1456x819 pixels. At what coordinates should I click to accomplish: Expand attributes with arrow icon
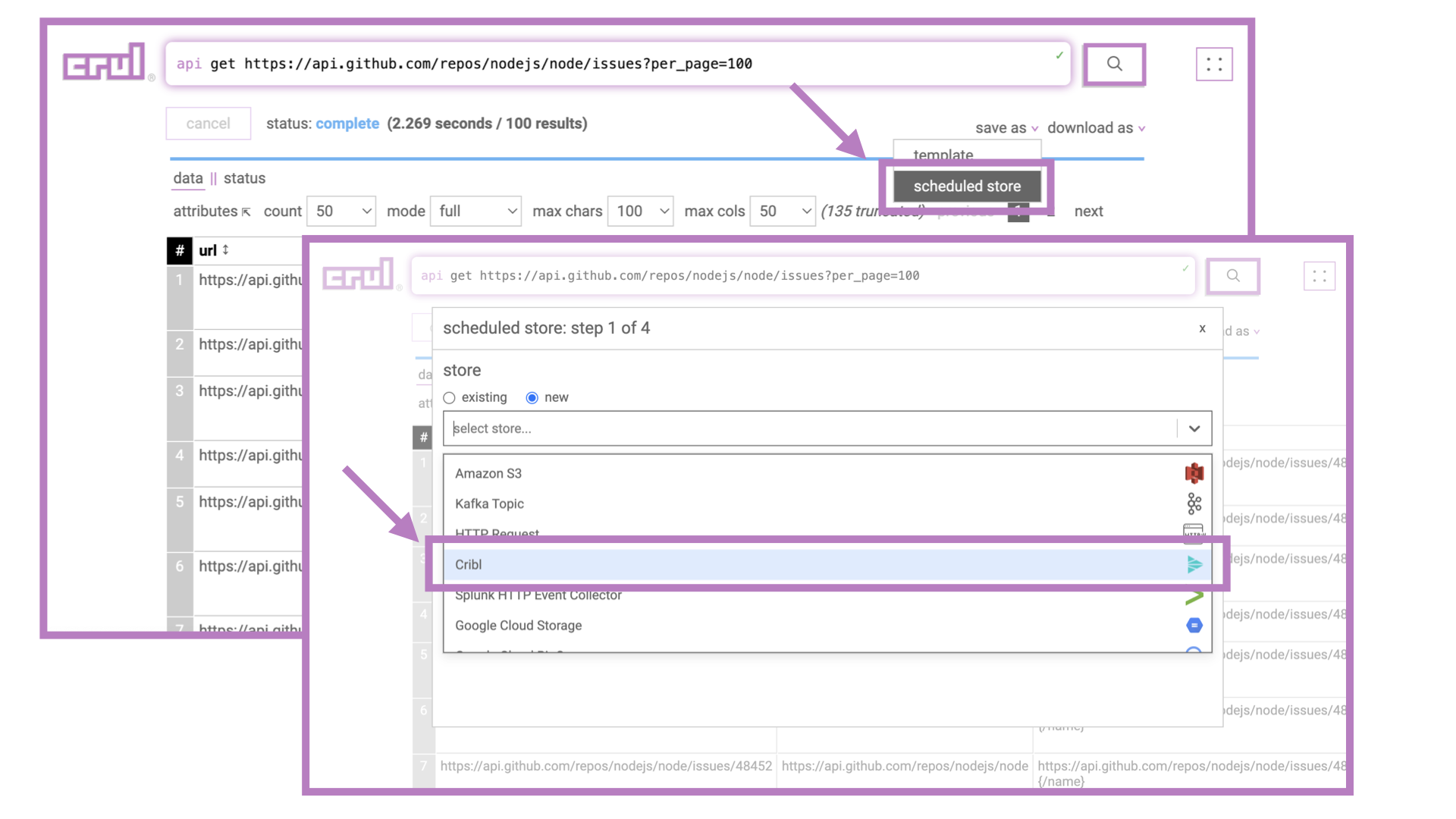[246, 212]
